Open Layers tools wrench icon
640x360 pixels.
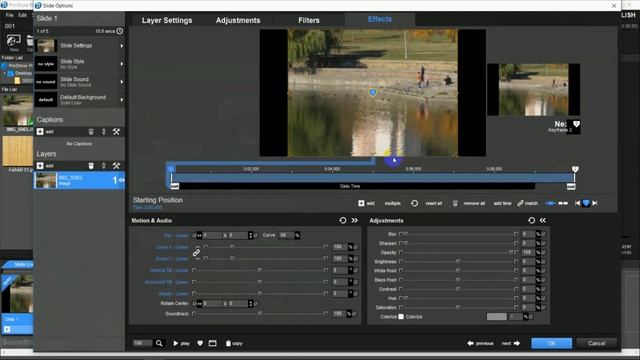click(116, 166)
